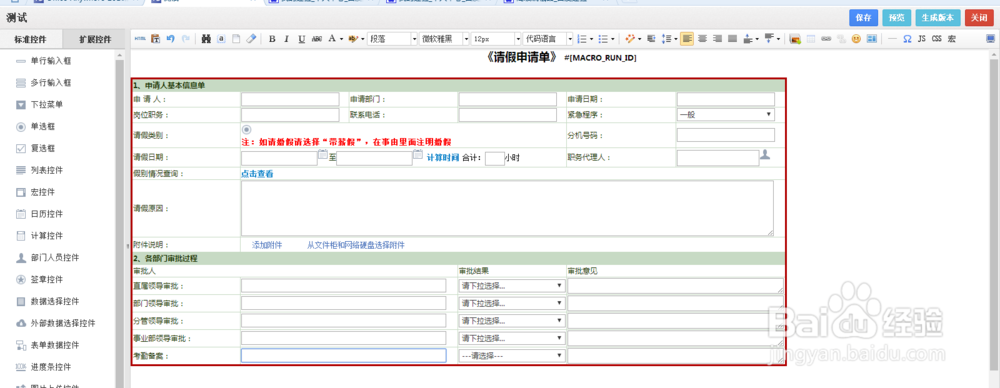Insert horizontal line icon

(x=892, y=39)
